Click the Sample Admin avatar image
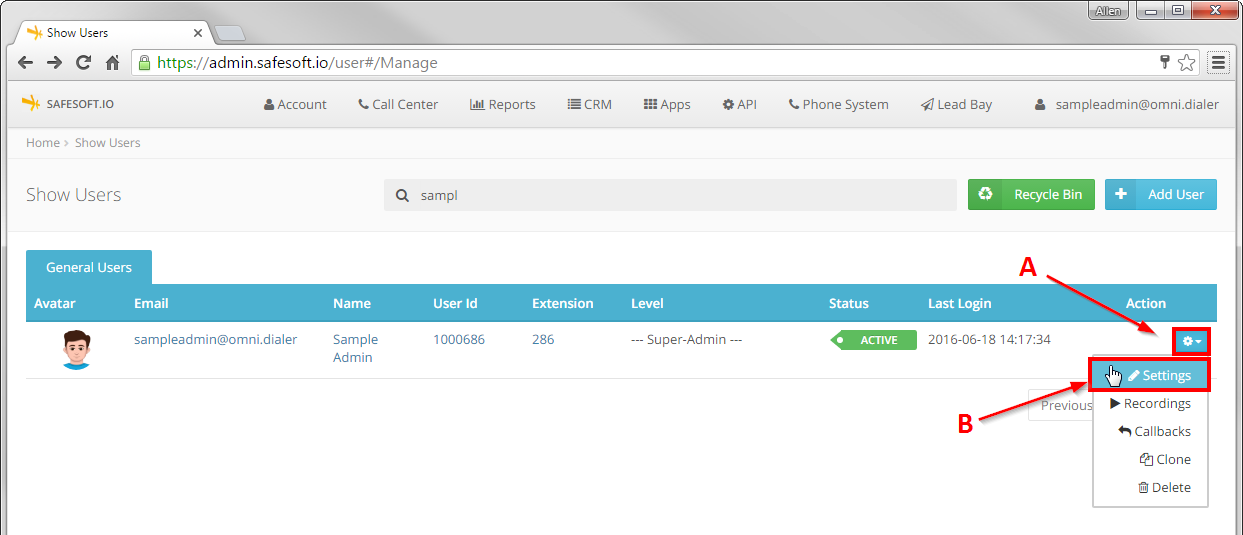1243x535 pixels. (76, 350)
